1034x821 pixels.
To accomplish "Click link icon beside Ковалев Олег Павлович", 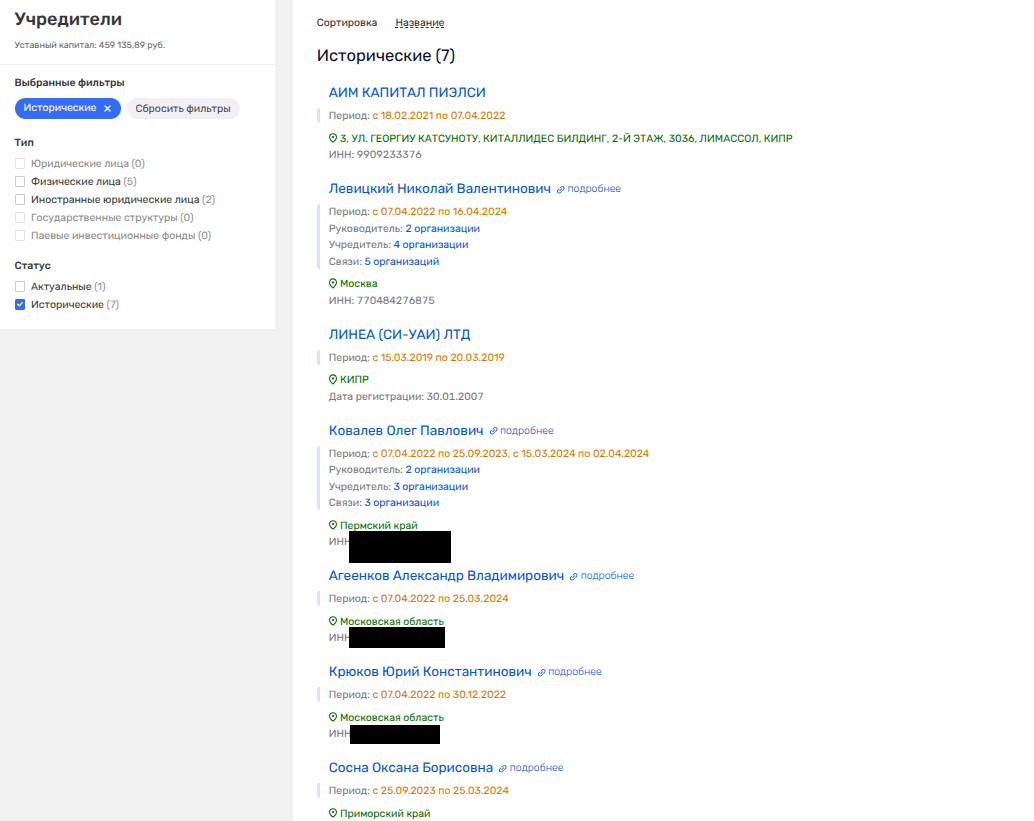I will coord(493,431).
